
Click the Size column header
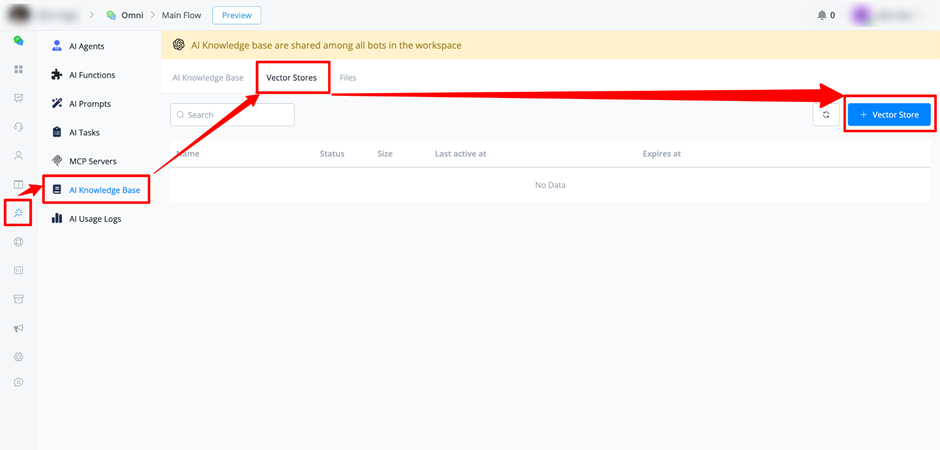tap(385, 154)
